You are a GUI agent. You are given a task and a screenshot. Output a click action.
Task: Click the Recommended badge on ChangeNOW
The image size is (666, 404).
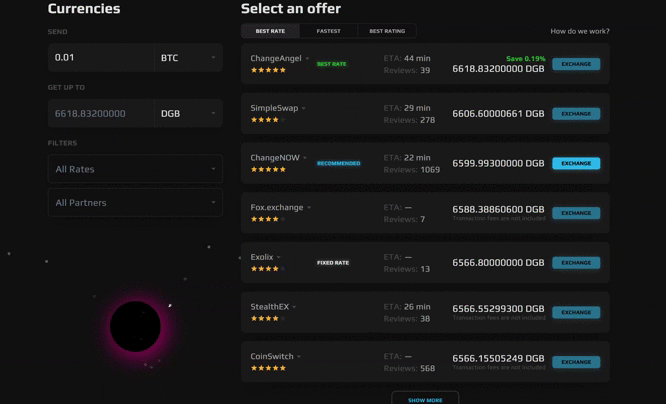tap(339, 164)
